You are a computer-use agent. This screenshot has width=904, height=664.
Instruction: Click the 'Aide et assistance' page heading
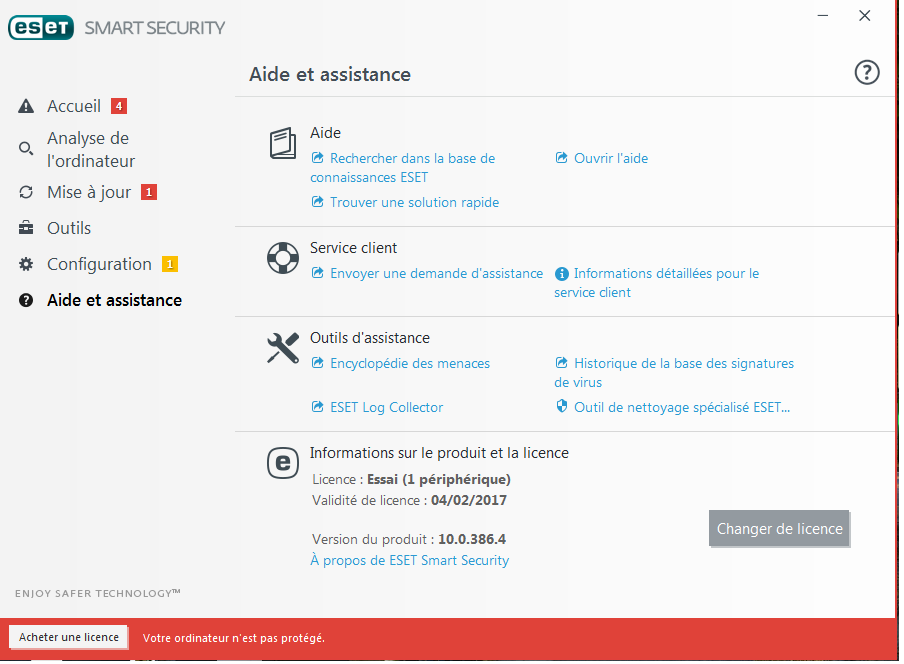(330, 74)
